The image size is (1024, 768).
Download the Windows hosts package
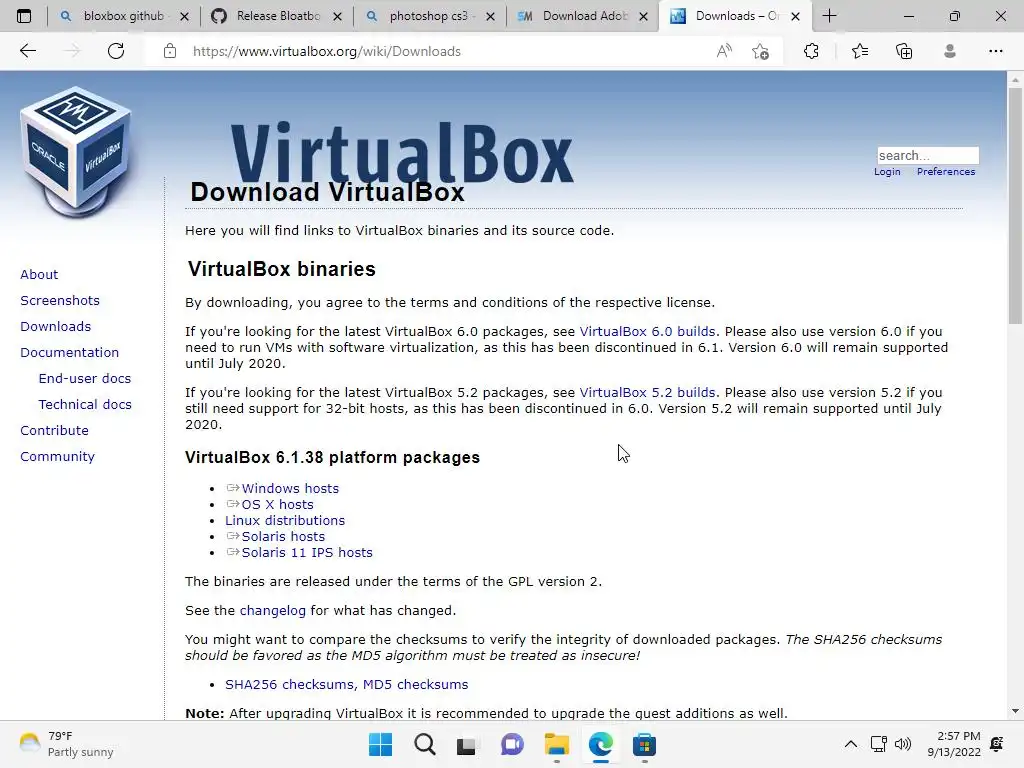click(290, 488)
